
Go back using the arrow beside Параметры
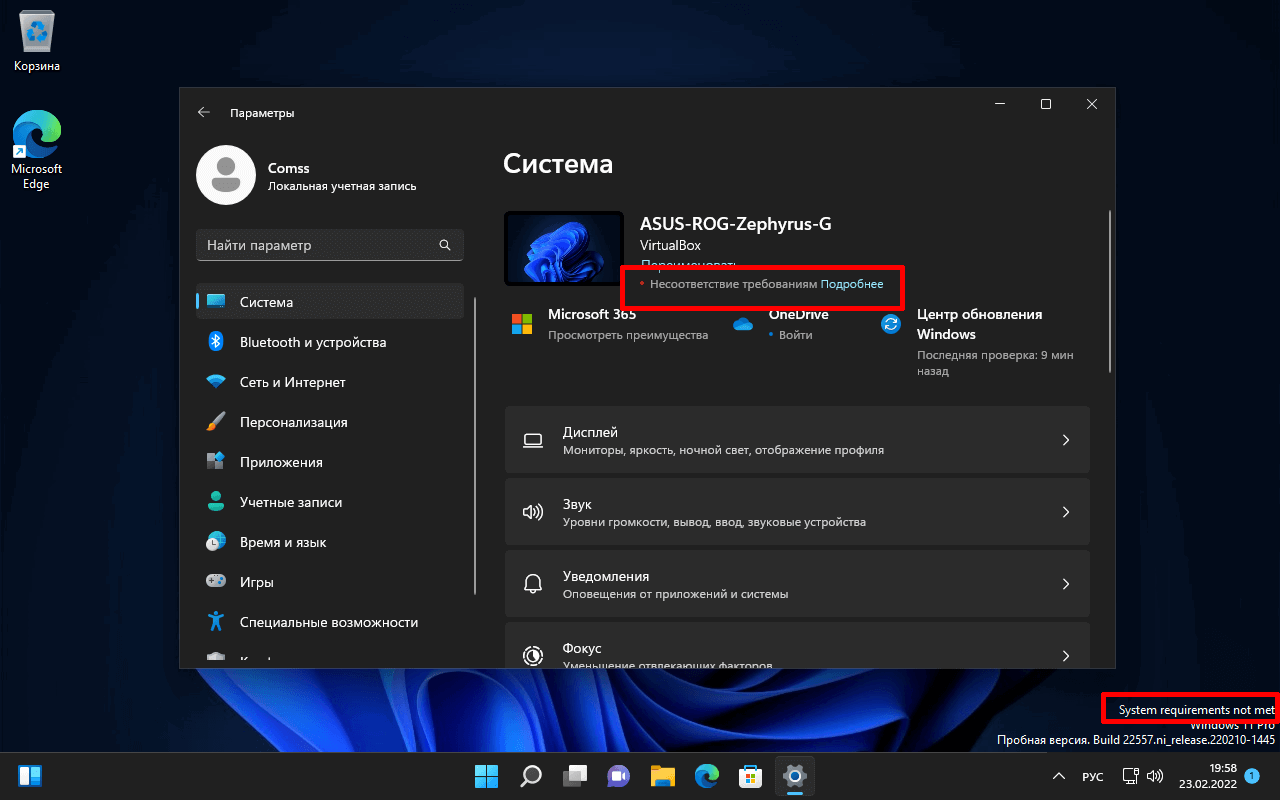click(204, 113)
